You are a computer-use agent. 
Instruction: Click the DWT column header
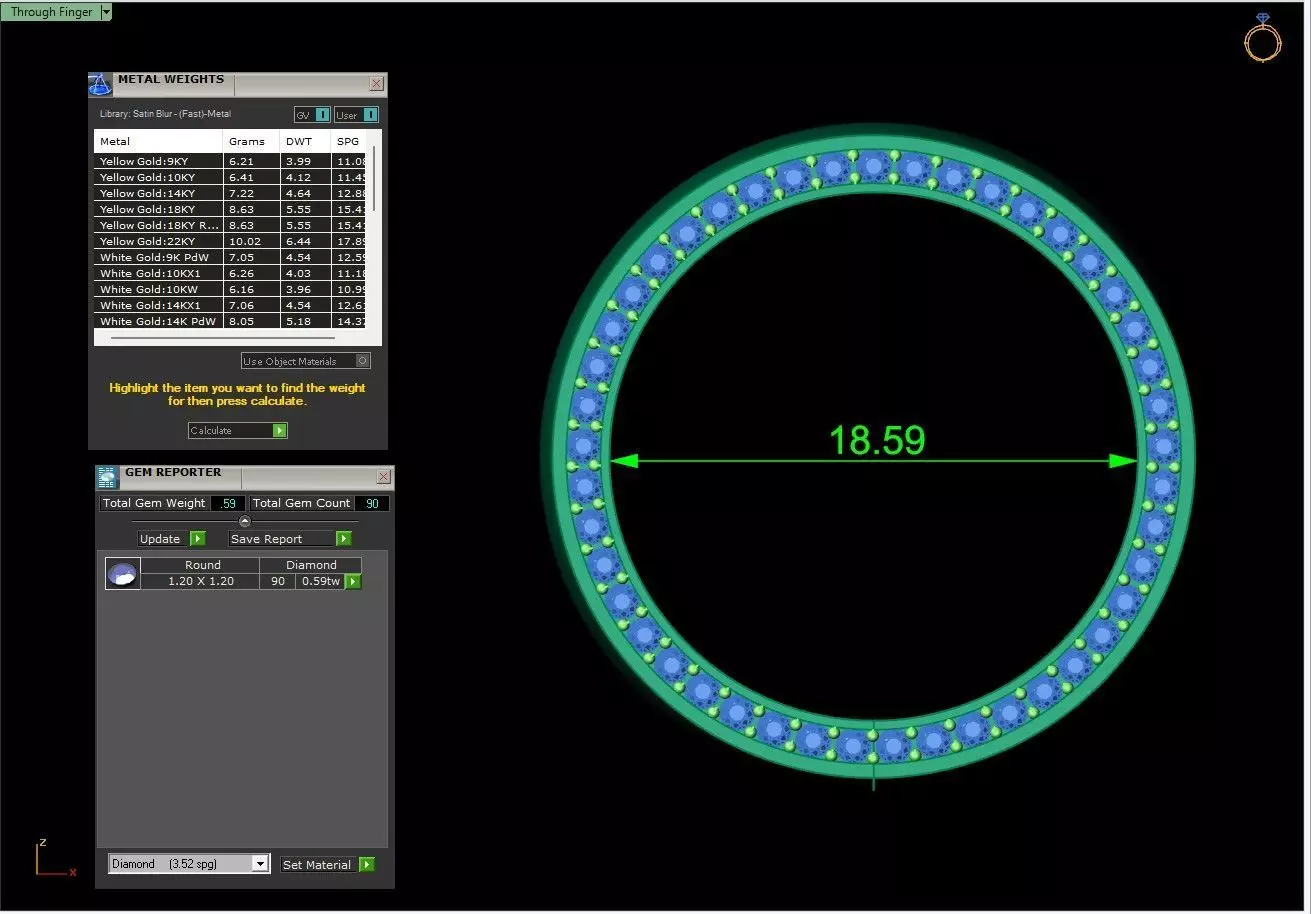tap(305, 141)
